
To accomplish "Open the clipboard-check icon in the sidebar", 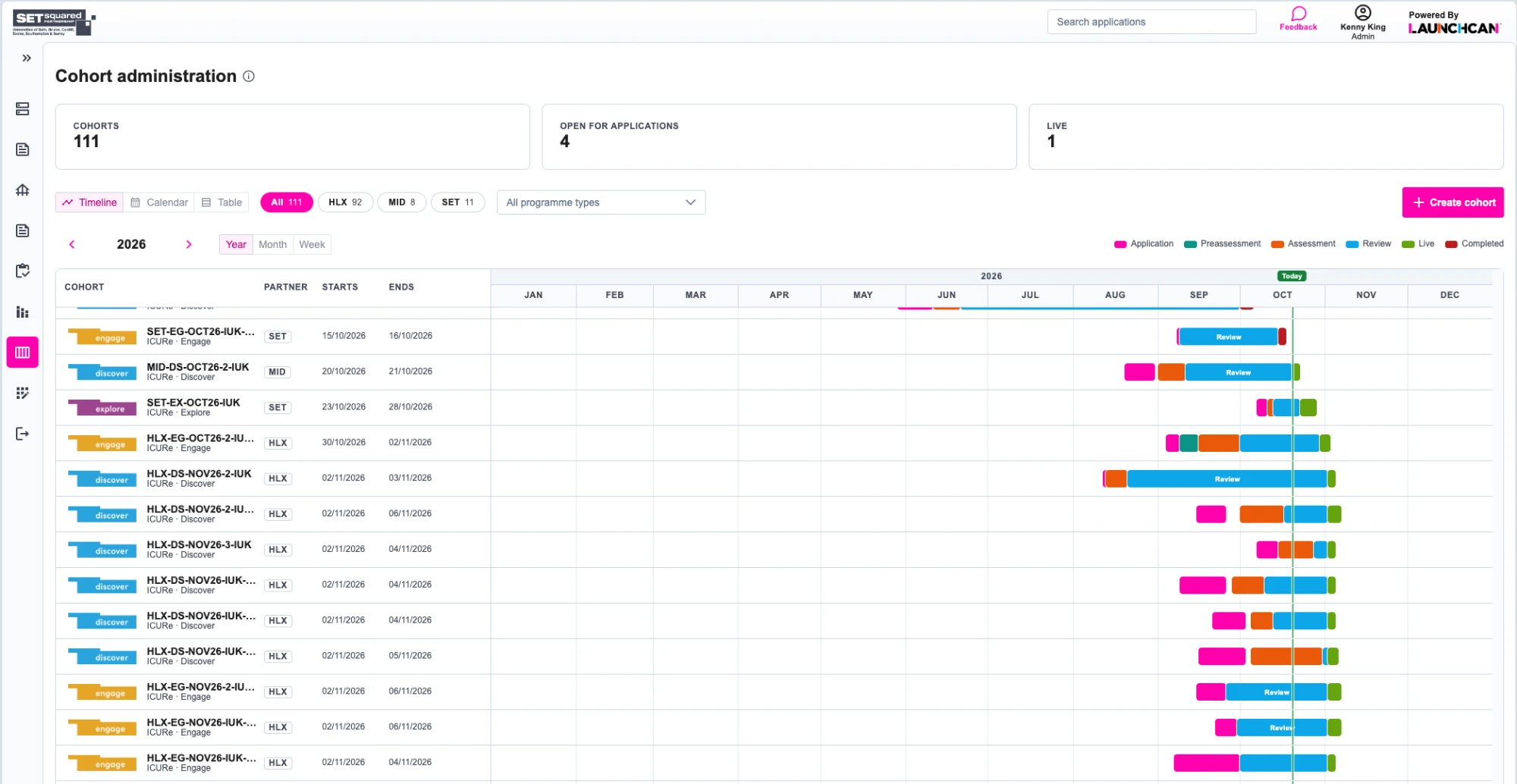I will tap(23, 271).
